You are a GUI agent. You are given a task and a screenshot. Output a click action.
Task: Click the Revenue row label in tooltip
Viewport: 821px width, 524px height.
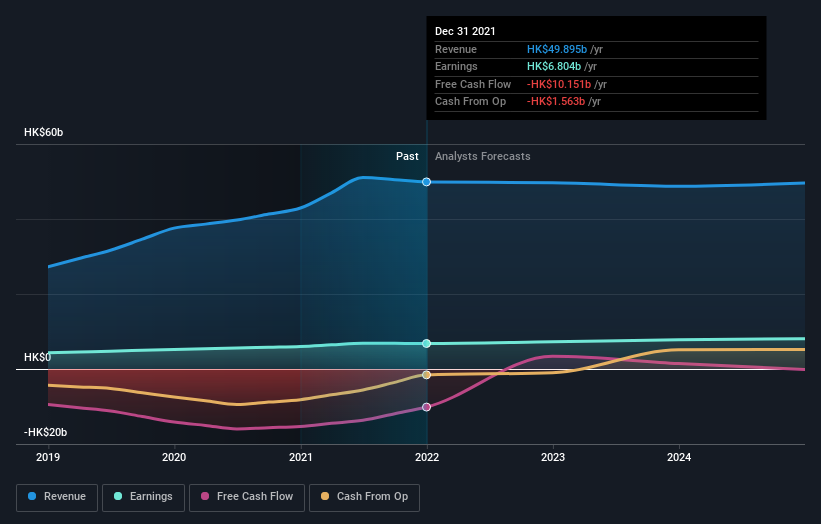point(456,49)
